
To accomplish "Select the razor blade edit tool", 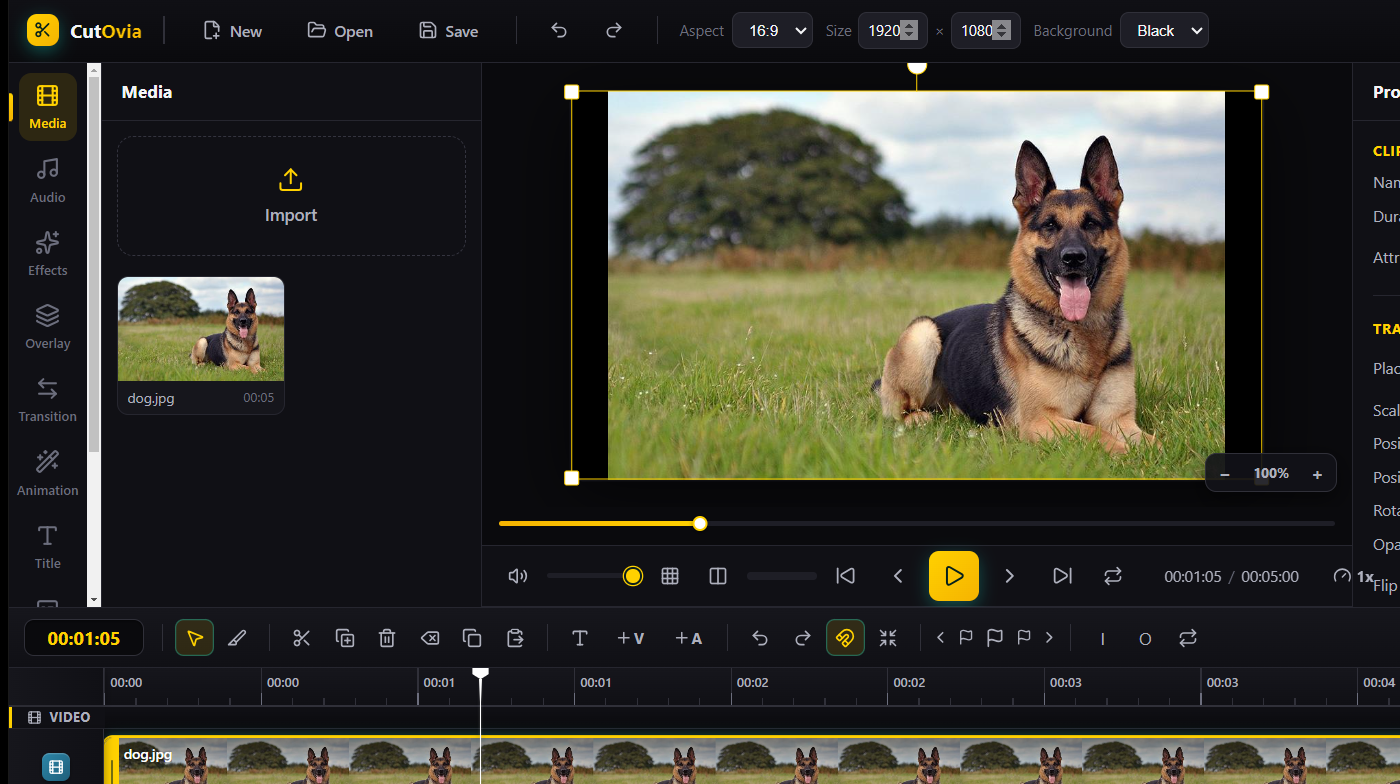I will point(237,638).
